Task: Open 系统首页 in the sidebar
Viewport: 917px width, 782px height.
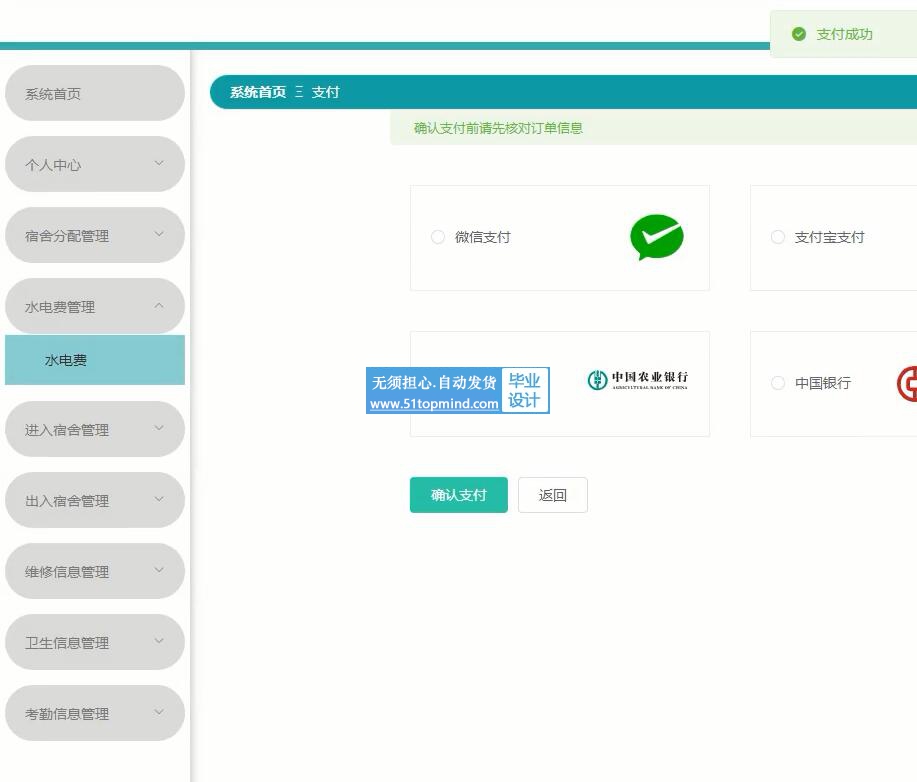Action: (95, 93)
